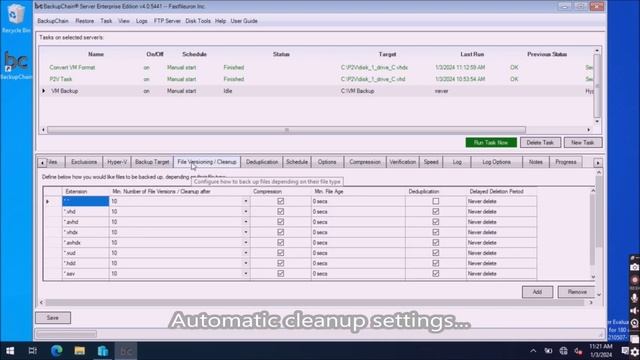The width and height of the screenshot is (640, 360).
Task: Click the Remove button
Action: click(x=577, y=292)
